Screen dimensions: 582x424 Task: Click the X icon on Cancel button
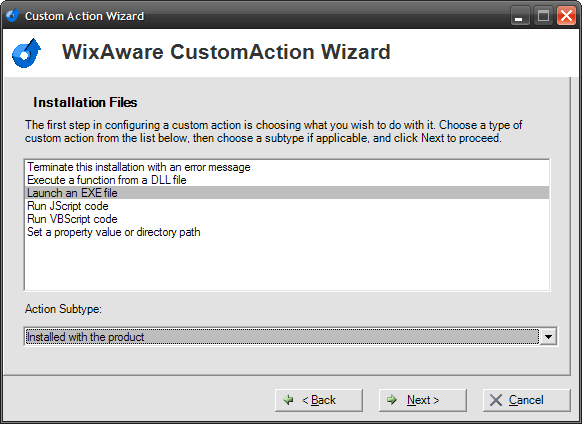pos(496,400)
